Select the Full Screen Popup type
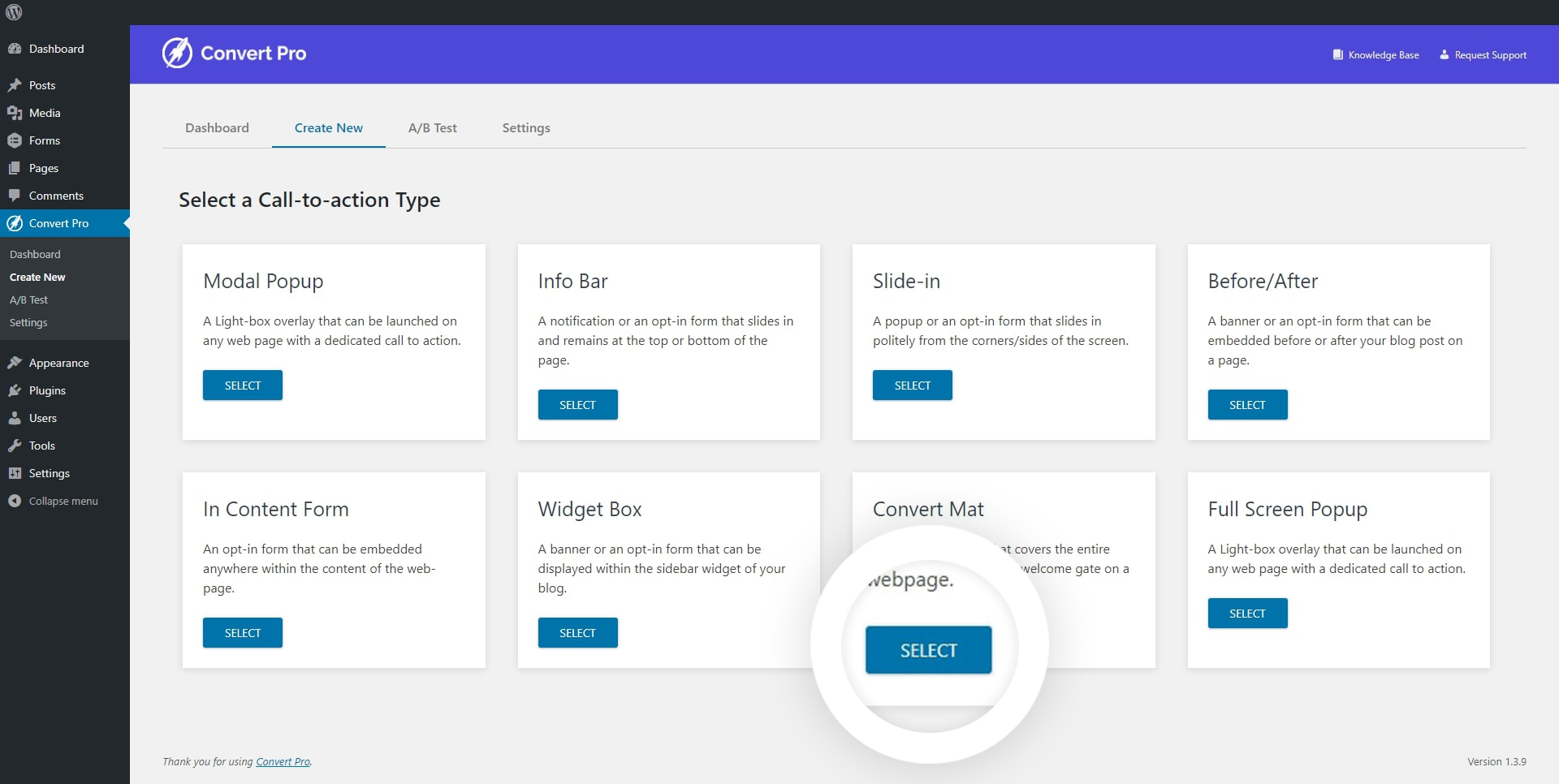Image resolution: width=1559 pixels, height=784 pixels. tap(1247, 614)
